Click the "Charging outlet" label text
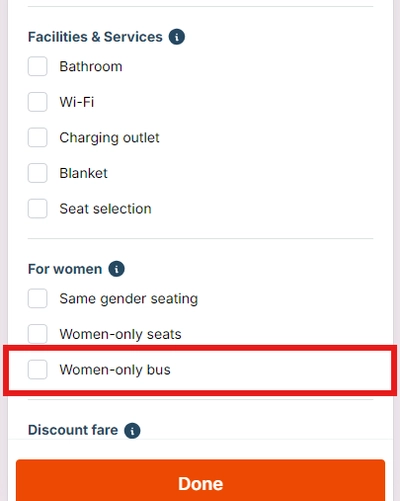This screenshot has width=400, height=501. (109, 138)
